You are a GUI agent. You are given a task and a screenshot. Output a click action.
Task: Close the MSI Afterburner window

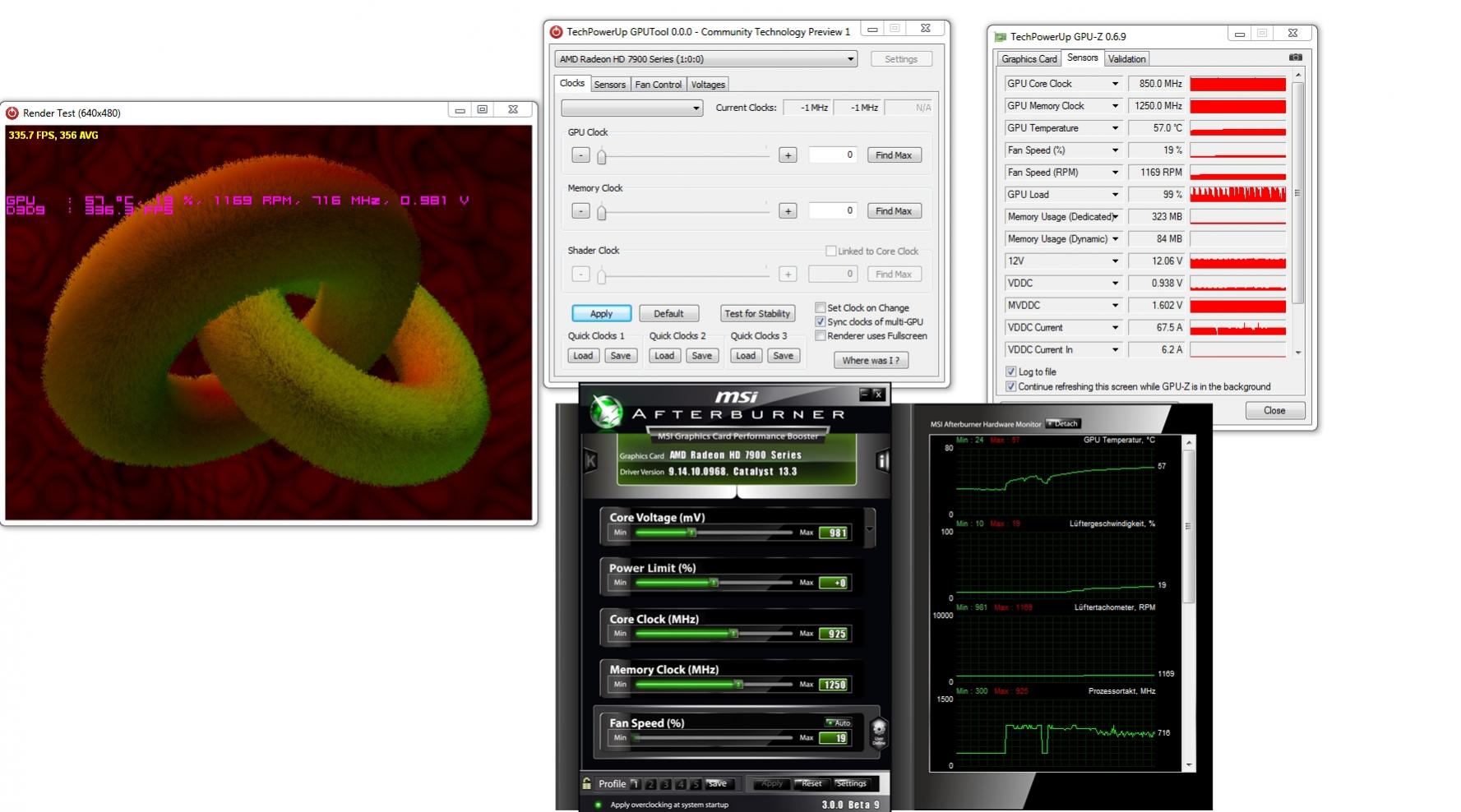point(878,394)
